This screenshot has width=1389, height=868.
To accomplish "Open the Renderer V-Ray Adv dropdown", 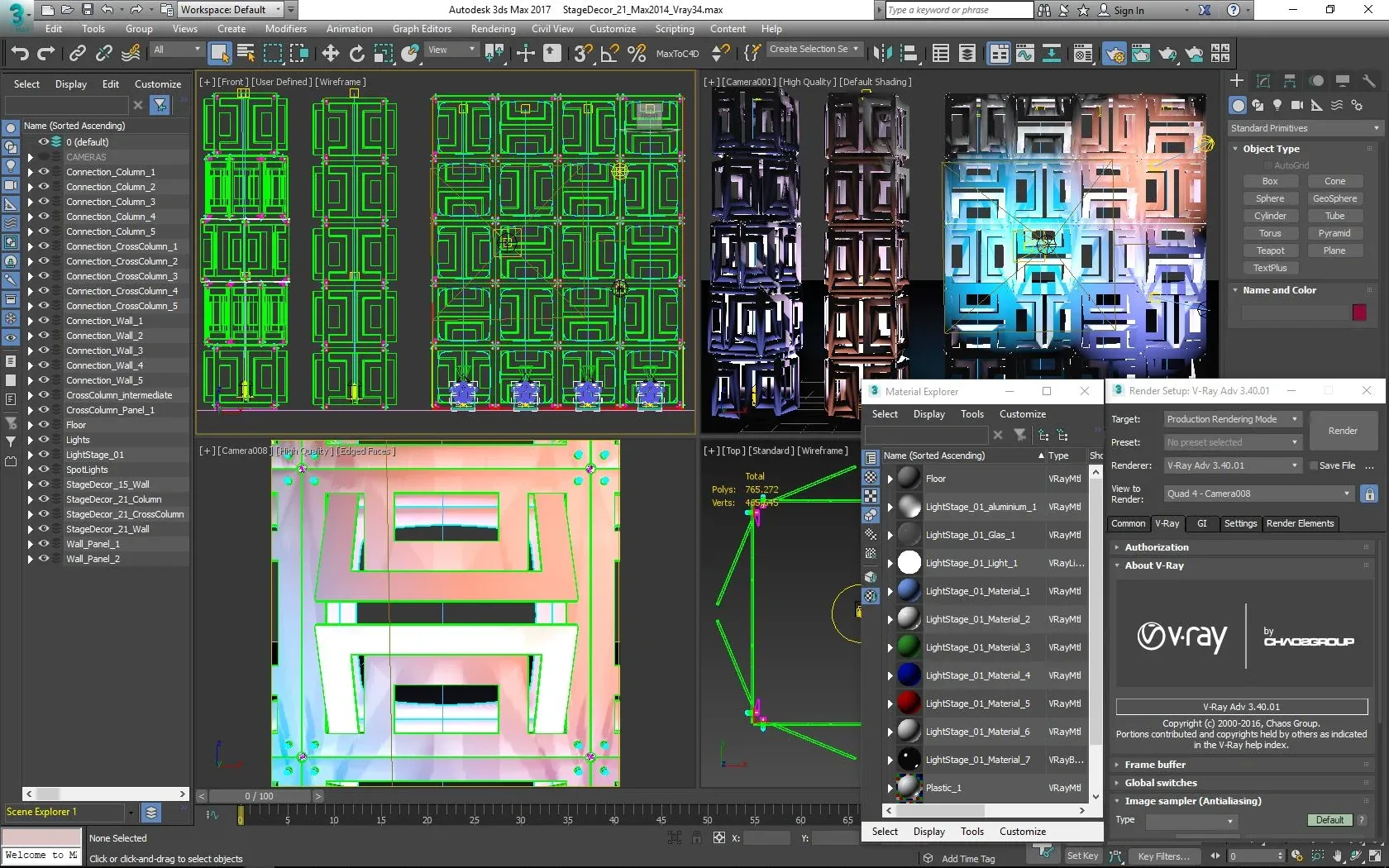I will click(x=1233, y=465).
